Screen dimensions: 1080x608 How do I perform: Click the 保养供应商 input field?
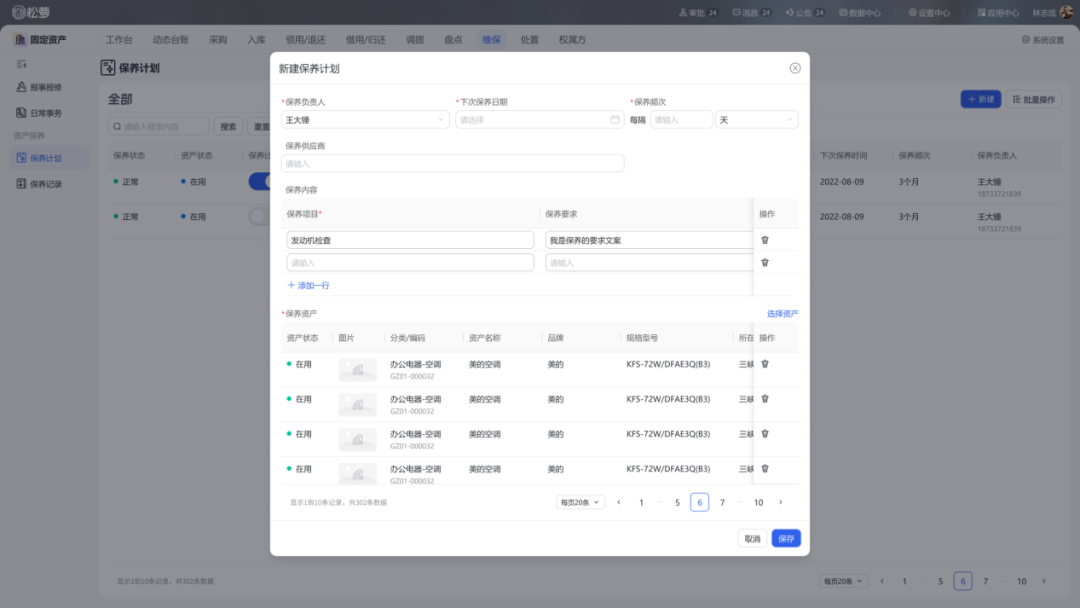453,163
